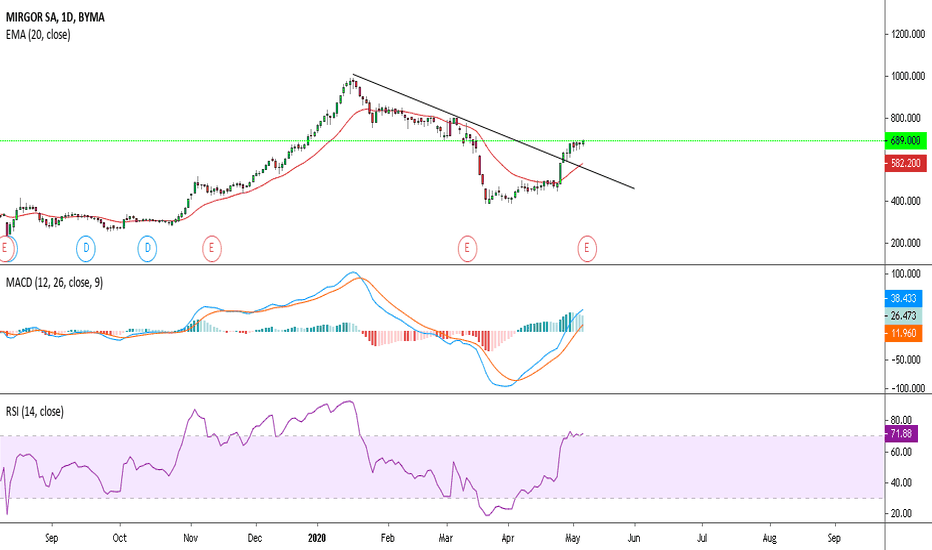
Task: Click the 40.00 RSI axis label
Action: pyautogui.click(x=901, y=483)
